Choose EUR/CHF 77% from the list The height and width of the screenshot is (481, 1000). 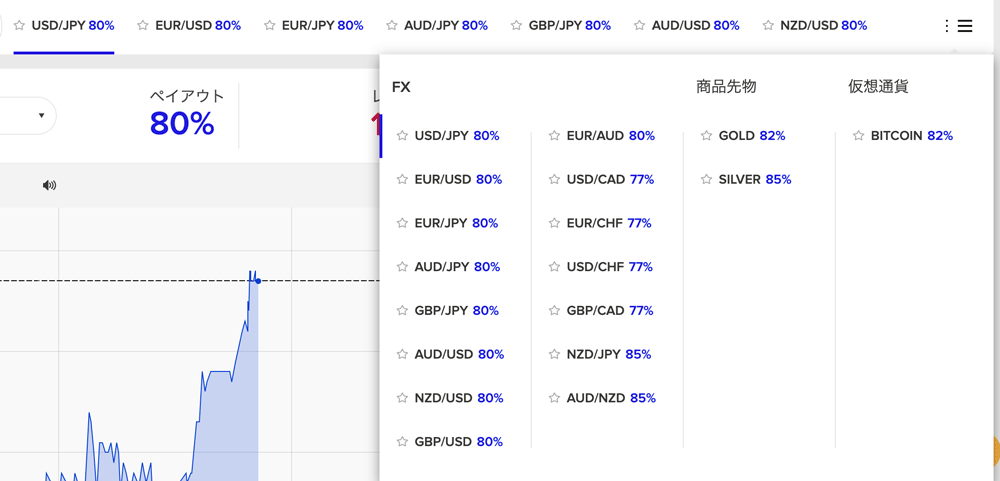tap(609, 223)
